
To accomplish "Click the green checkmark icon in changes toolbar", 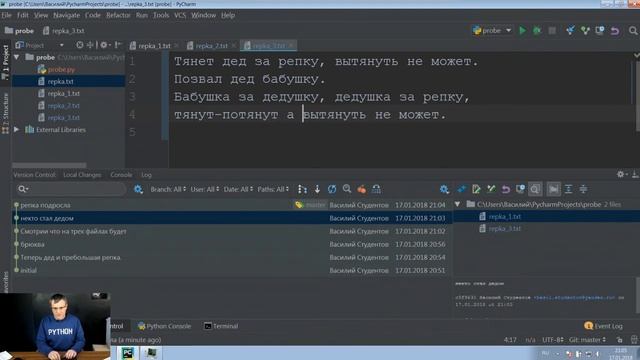I will 491,189.
